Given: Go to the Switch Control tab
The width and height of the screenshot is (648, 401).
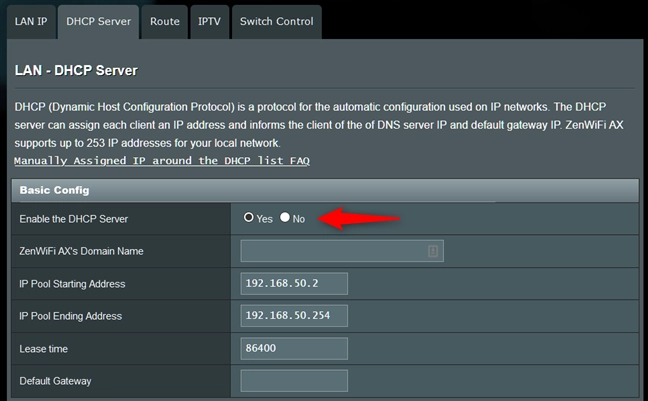Looking at the screenshot, I should [x=276, y=22].
